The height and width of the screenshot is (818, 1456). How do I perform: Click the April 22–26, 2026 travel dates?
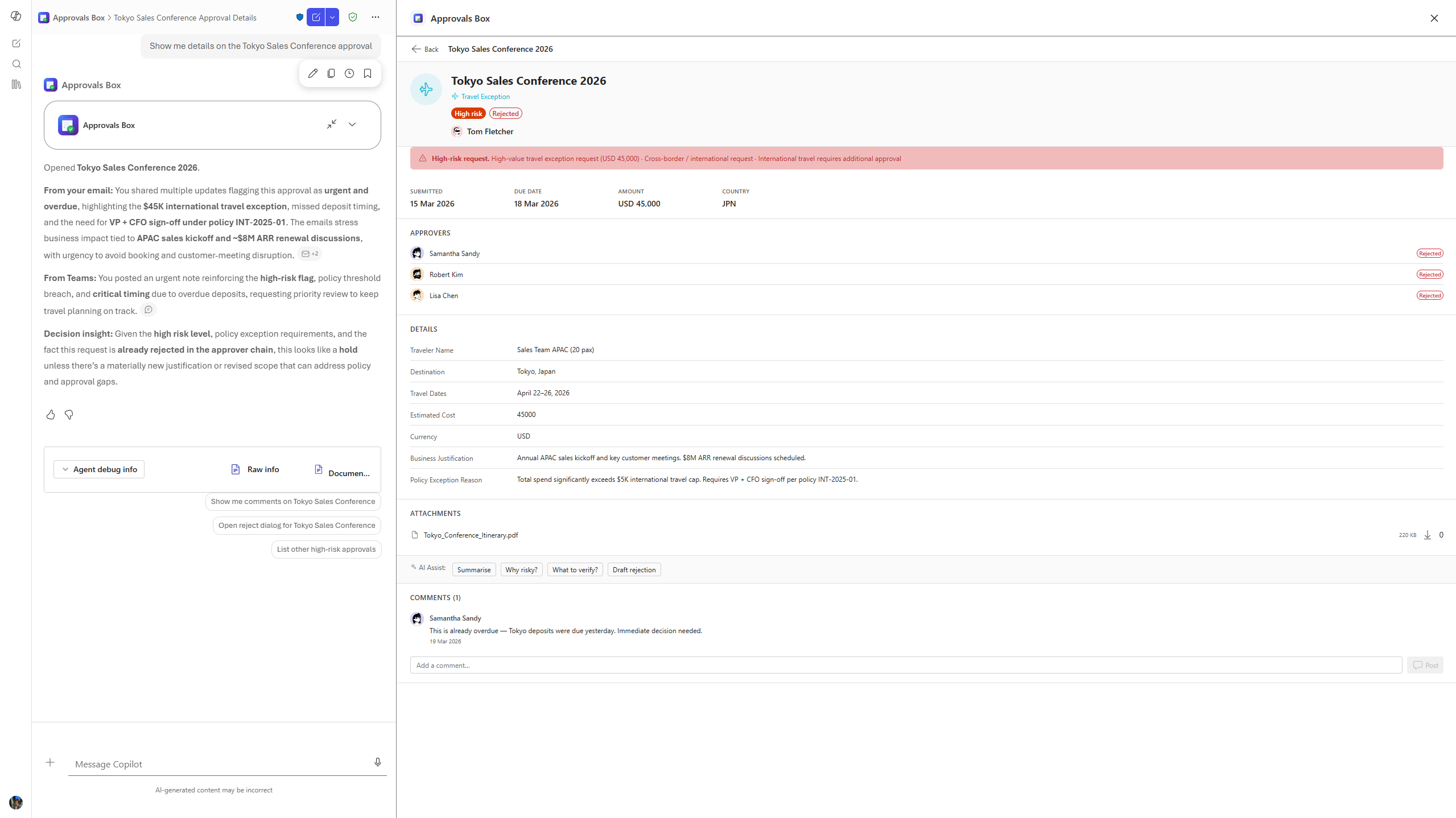[x=543, y=393]
